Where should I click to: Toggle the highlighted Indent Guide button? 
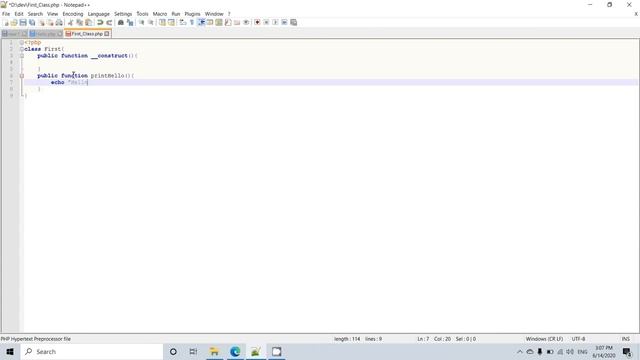click(x=201, y=22)
